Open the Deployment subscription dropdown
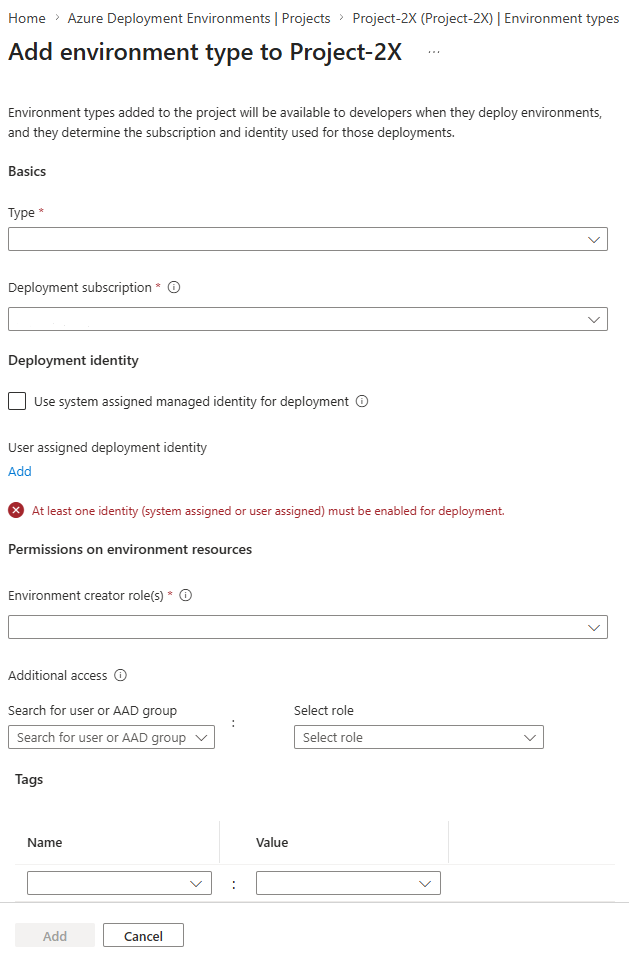 pyautogui.click(x=308, y=319)
